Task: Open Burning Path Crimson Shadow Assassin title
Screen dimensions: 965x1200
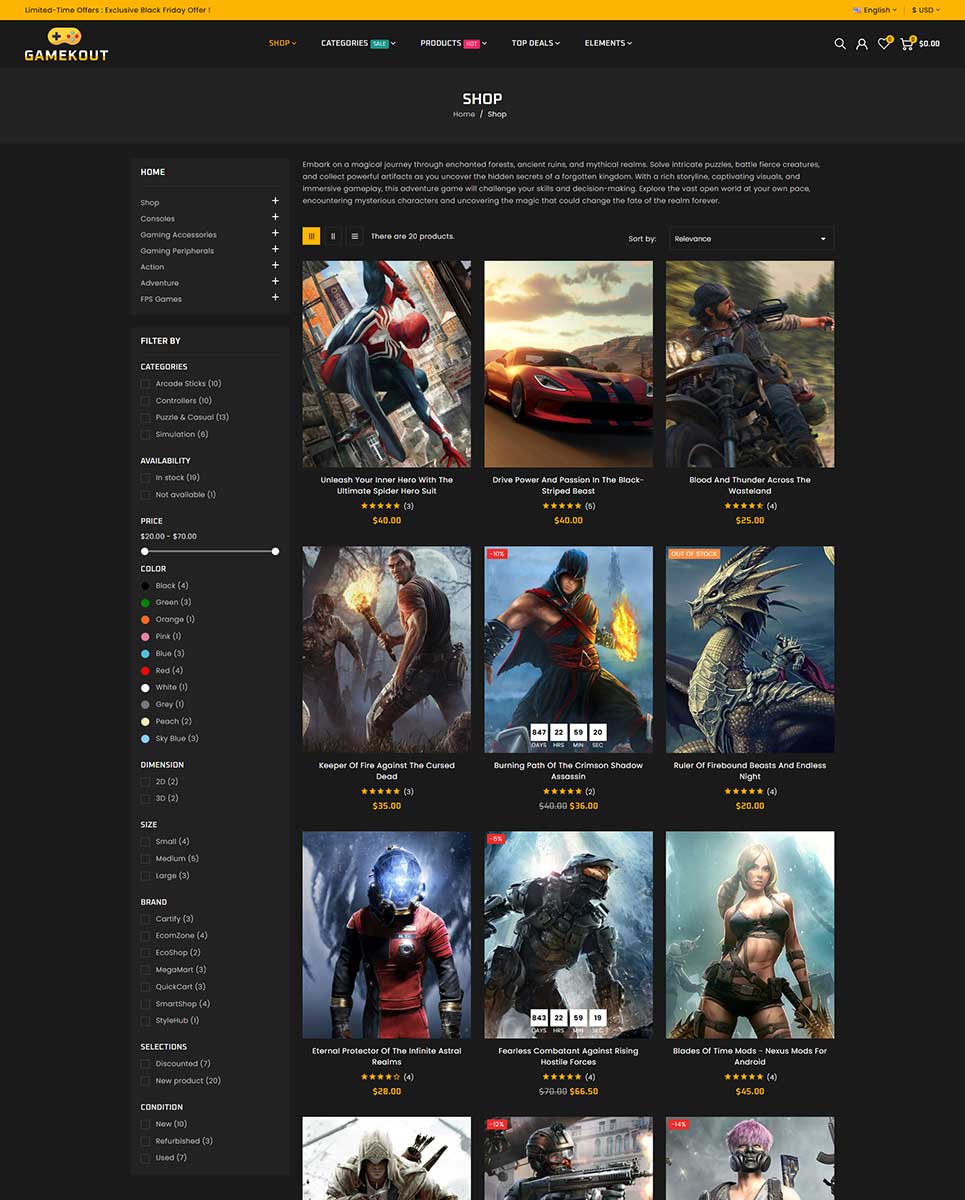Action: [568, 771]
